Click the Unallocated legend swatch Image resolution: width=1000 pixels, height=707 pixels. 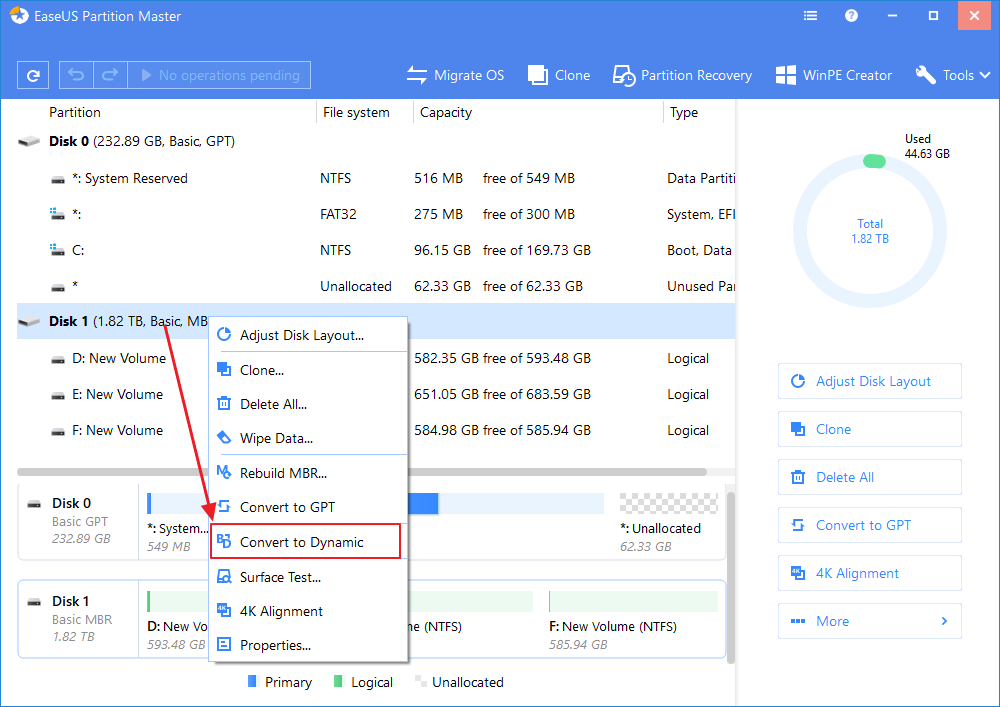pyautogui.click(x=420, y=681)
